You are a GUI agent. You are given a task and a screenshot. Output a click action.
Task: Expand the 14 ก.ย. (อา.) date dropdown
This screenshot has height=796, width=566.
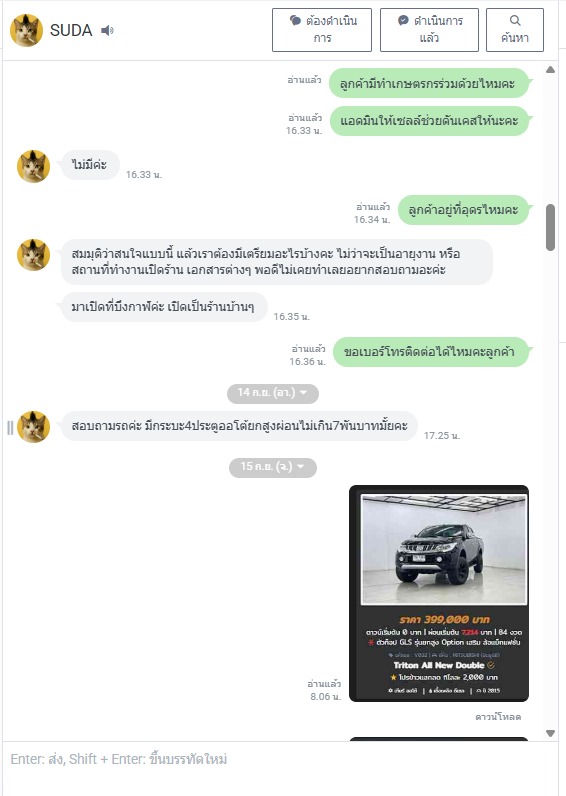273,393
